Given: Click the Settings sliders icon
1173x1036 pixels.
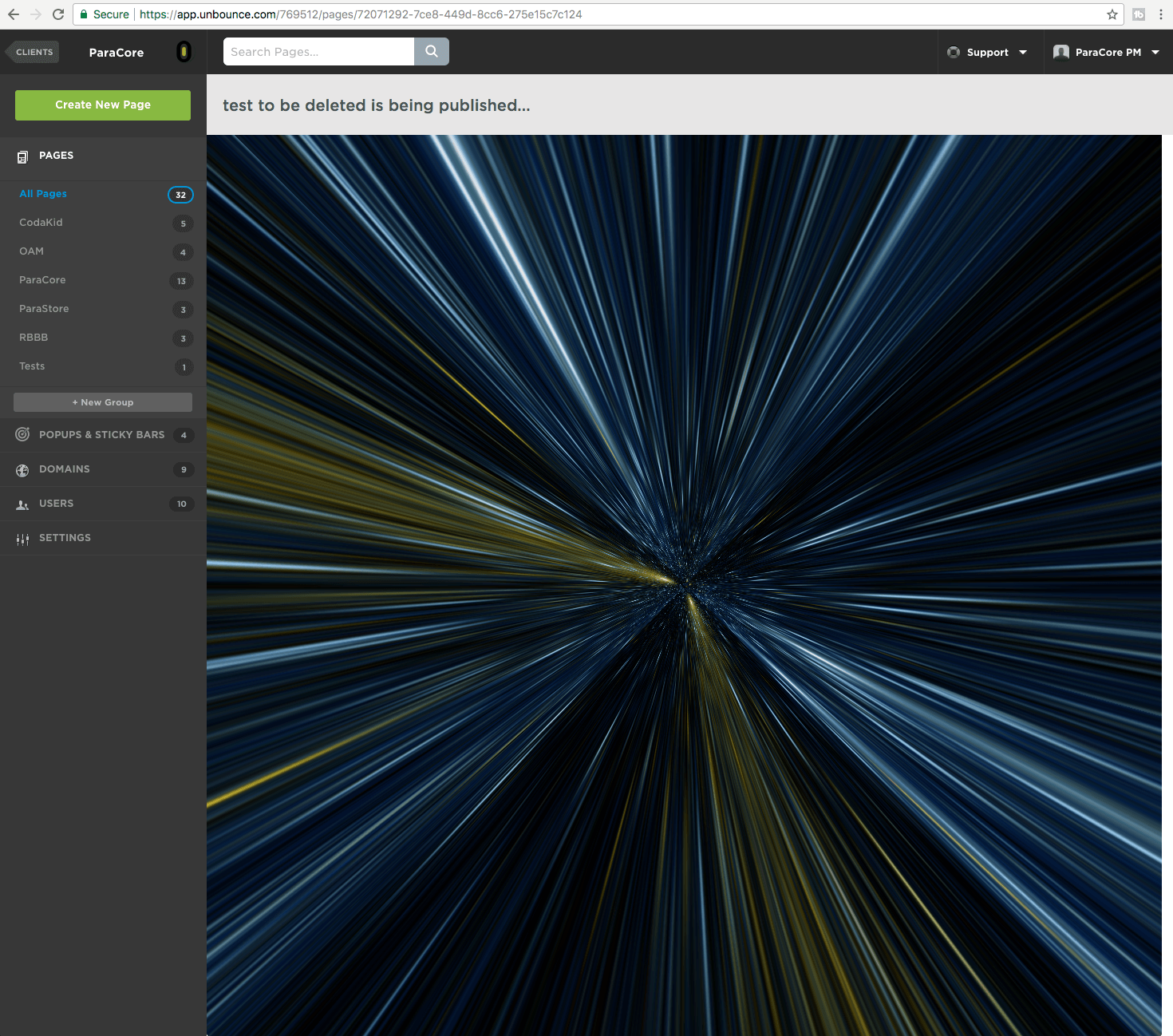Looking at the screenshot, I should pyautogui.click(x=22, y=540).
